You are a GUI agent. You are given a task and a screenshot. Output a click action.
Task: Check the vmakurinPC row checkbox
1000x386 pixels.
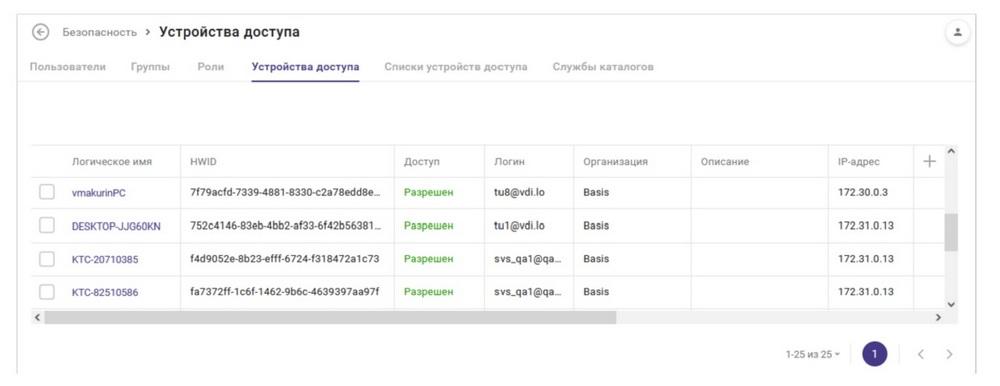click(x=47, y=192)
